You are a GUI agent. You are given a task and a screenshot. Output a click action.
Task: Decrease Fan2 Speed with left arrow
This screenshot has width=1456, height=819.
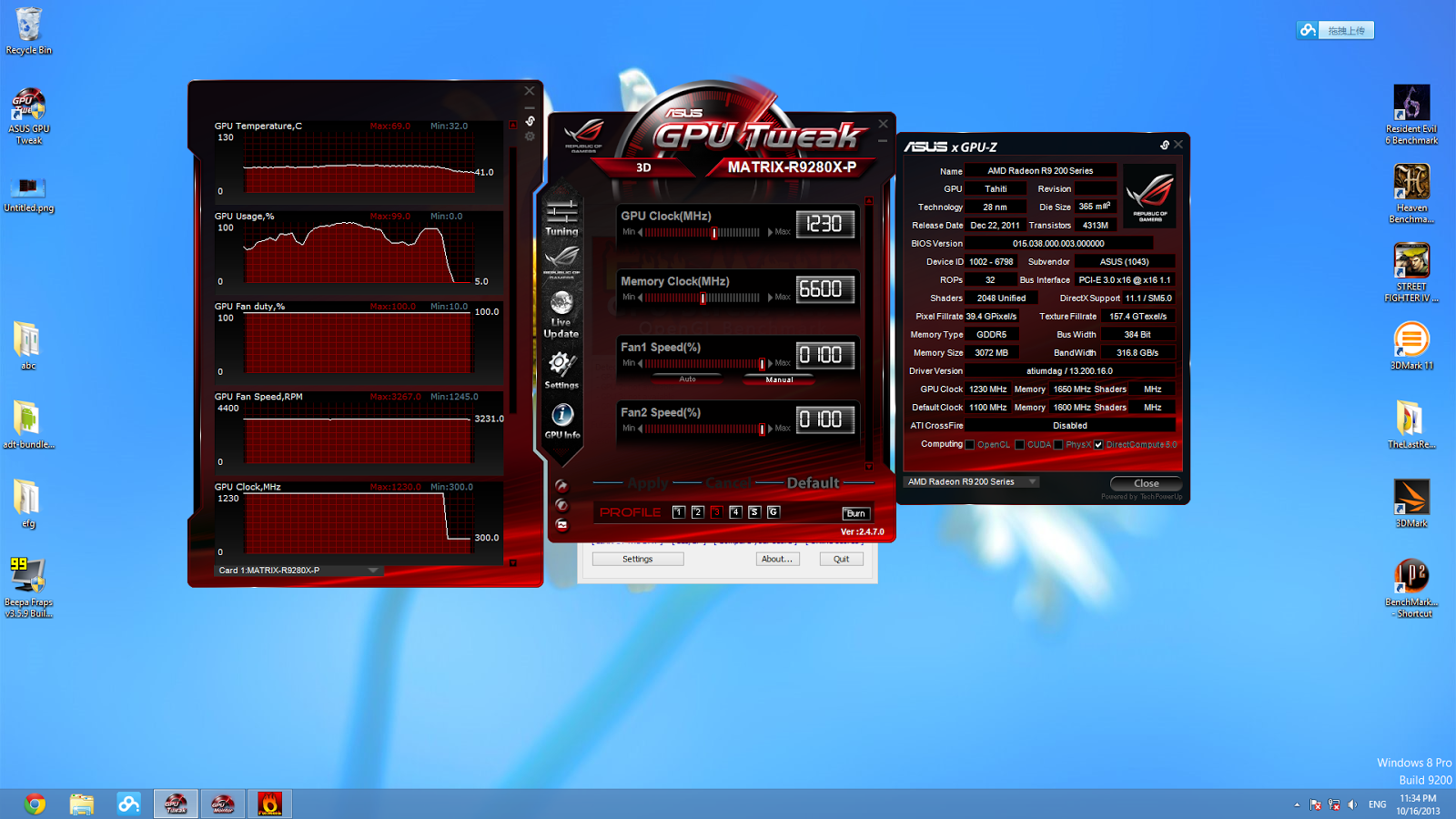point(641,429)
